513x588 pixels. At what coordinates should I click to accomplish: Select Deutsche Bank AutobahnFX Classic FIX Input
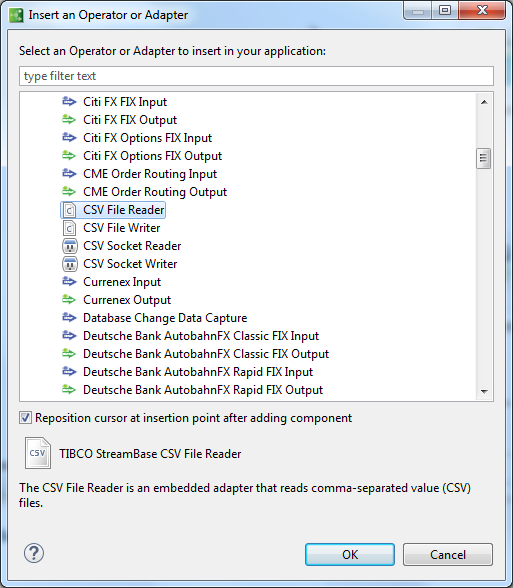click(x=201, y=336)
